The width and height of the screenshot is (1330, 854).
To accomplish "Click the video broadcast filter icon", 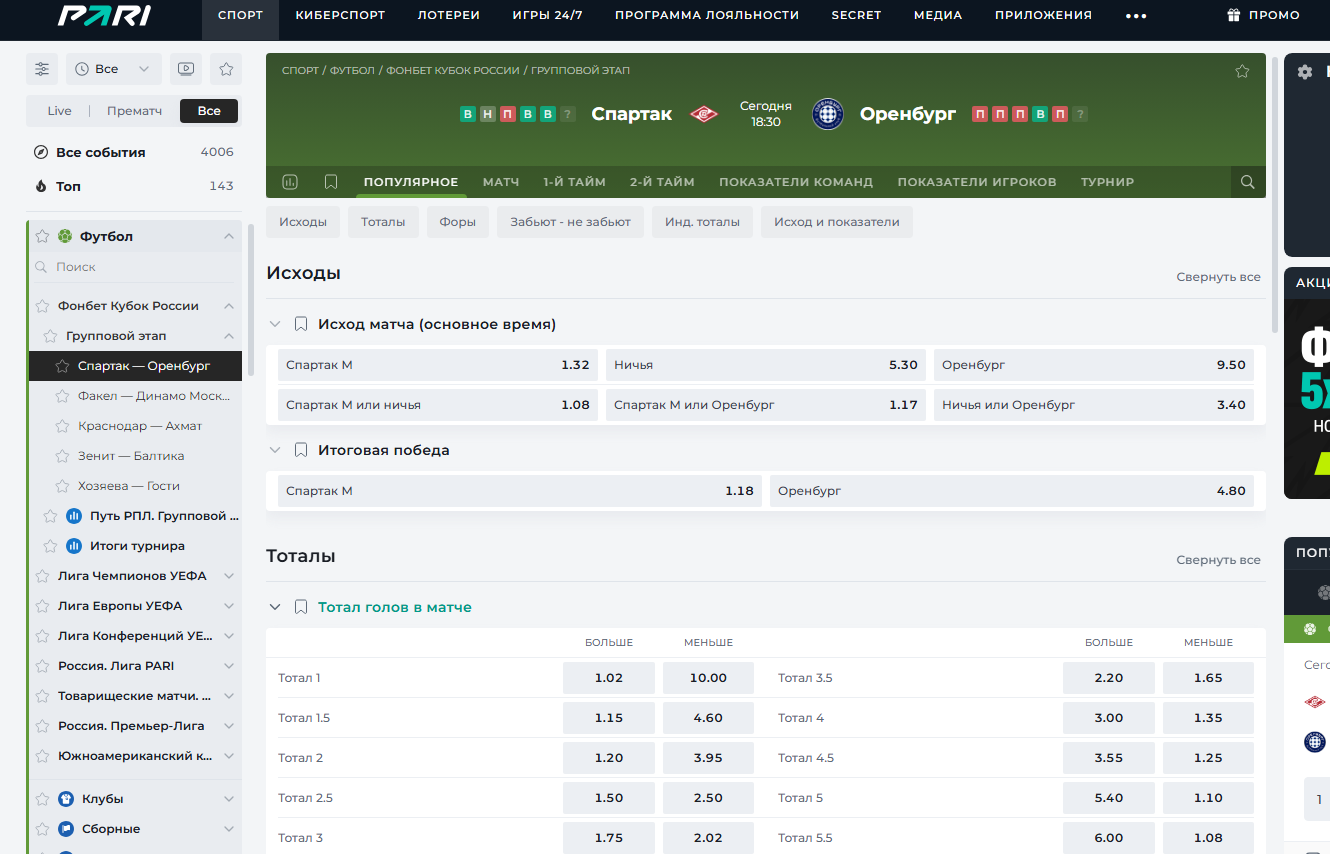I will pyautogui.click(x=185, y=69).
